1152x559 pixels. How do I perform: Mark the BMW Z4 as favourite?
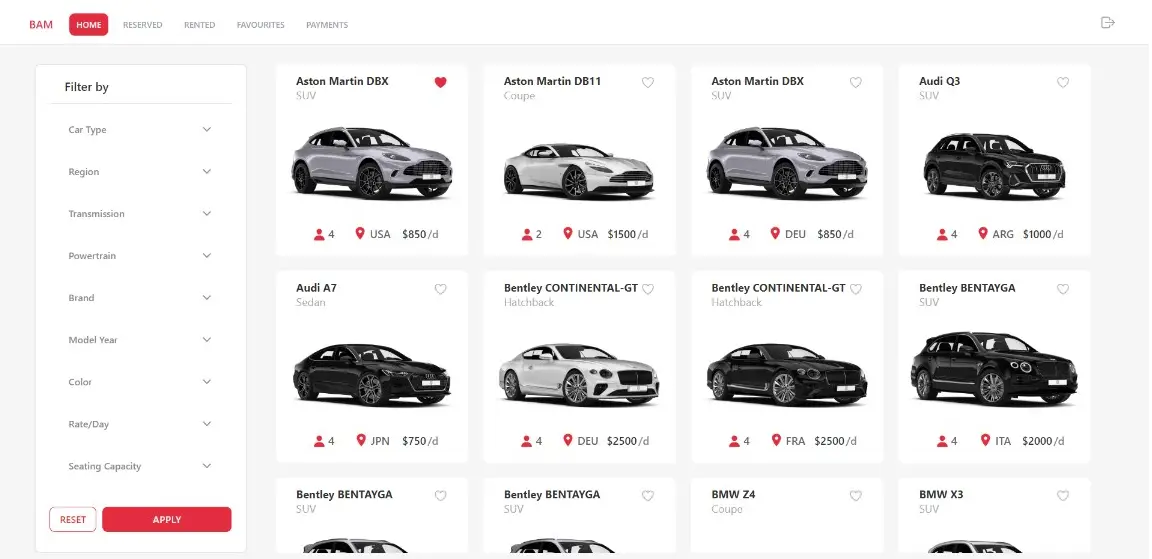tap(856, 496)
